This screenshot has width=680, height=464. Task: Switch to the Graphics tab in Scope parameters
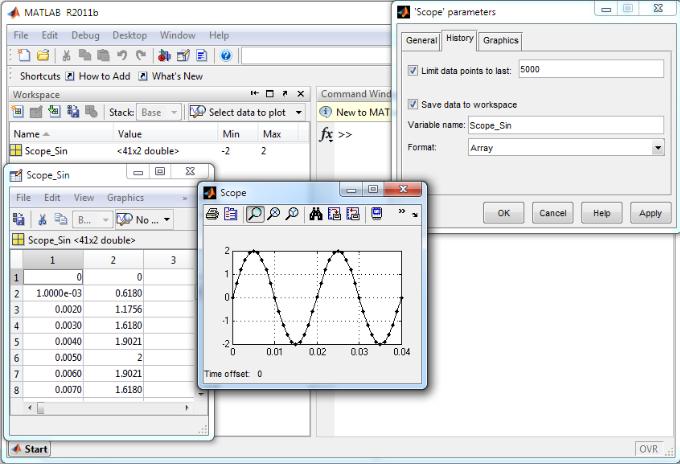[500, 41]
